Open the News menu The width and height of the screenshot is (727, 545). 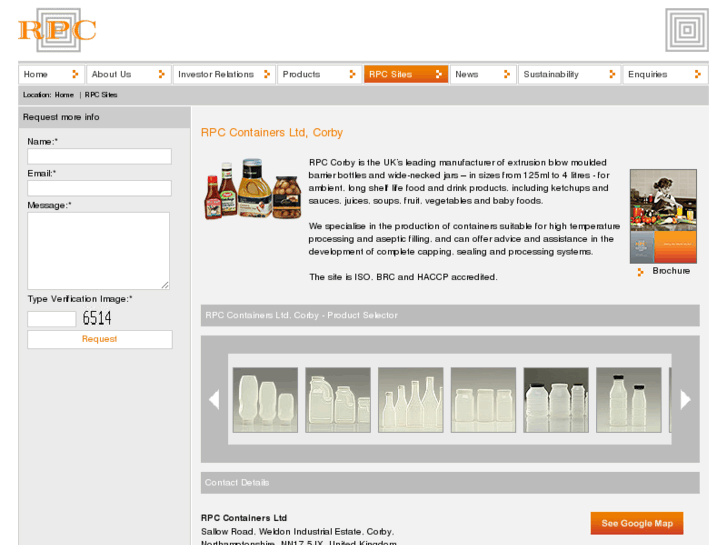pos(483,74)
